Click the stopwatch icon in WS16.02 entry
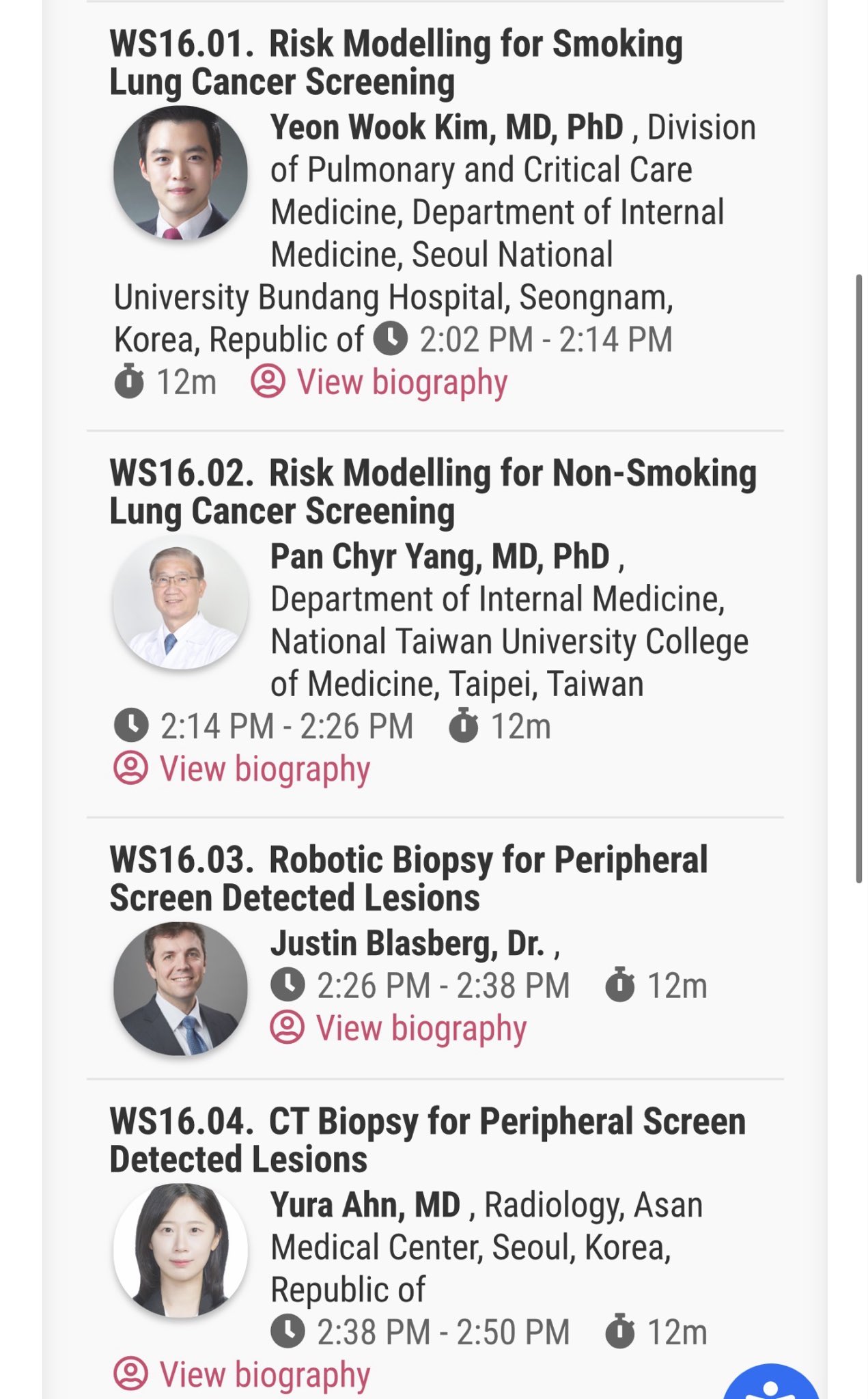This screenshot has width=868, height=1399. tap(463, 725)
